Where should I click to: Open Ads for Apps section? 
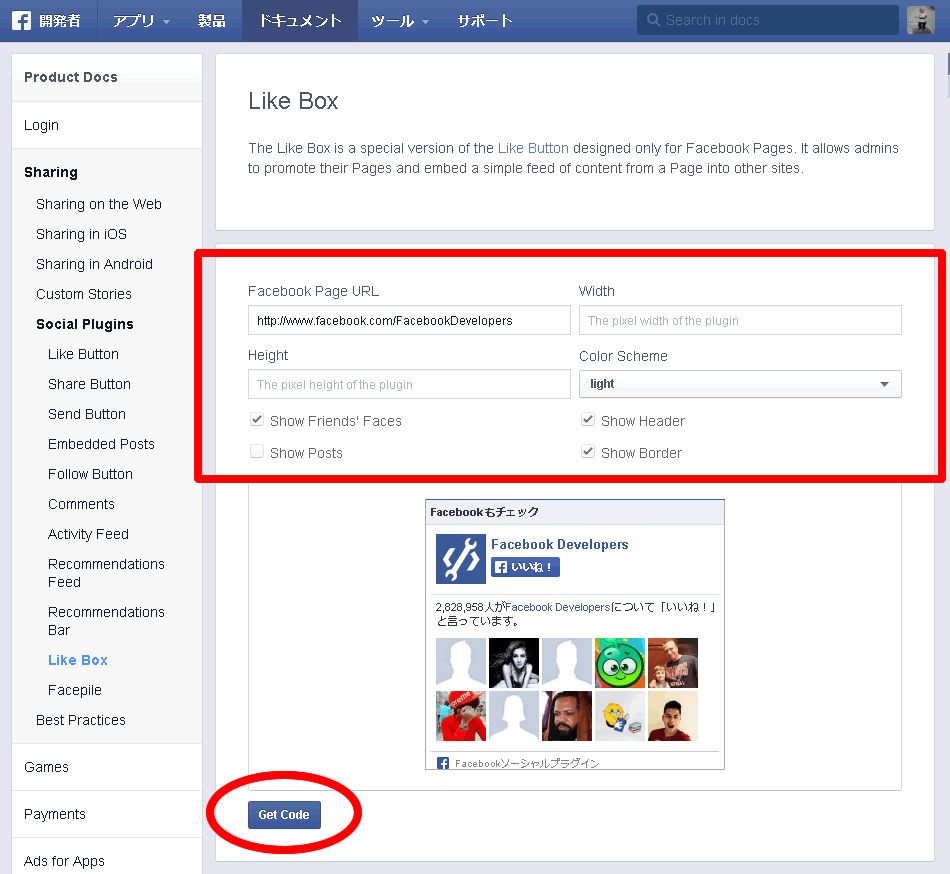click(64, 861)
